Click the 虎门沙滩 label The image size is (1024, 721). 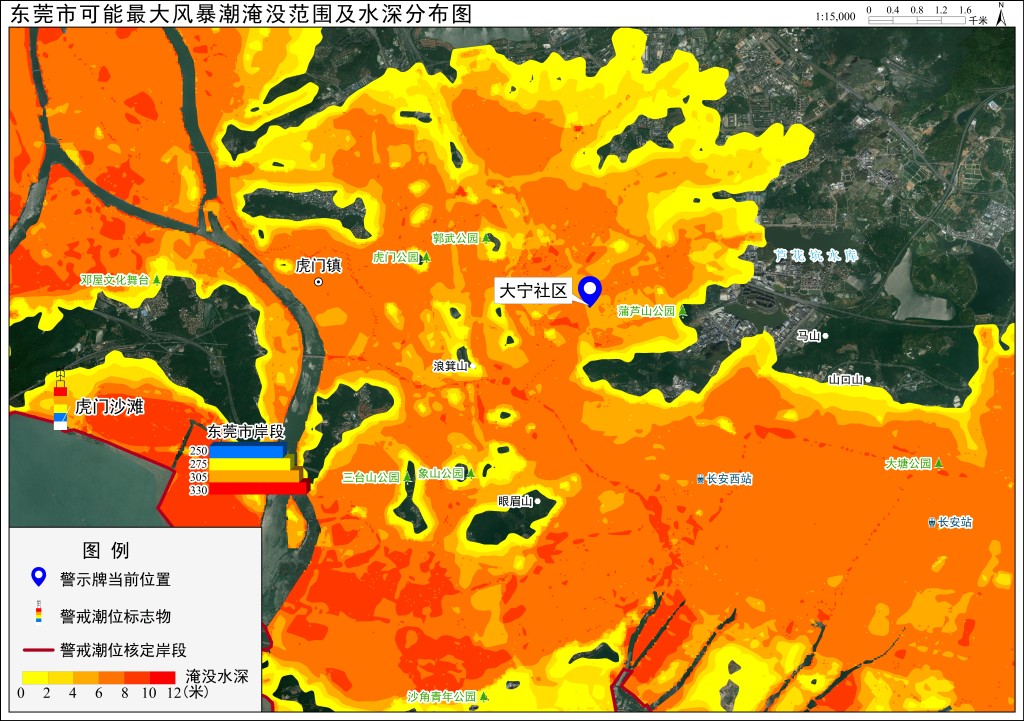109,407
